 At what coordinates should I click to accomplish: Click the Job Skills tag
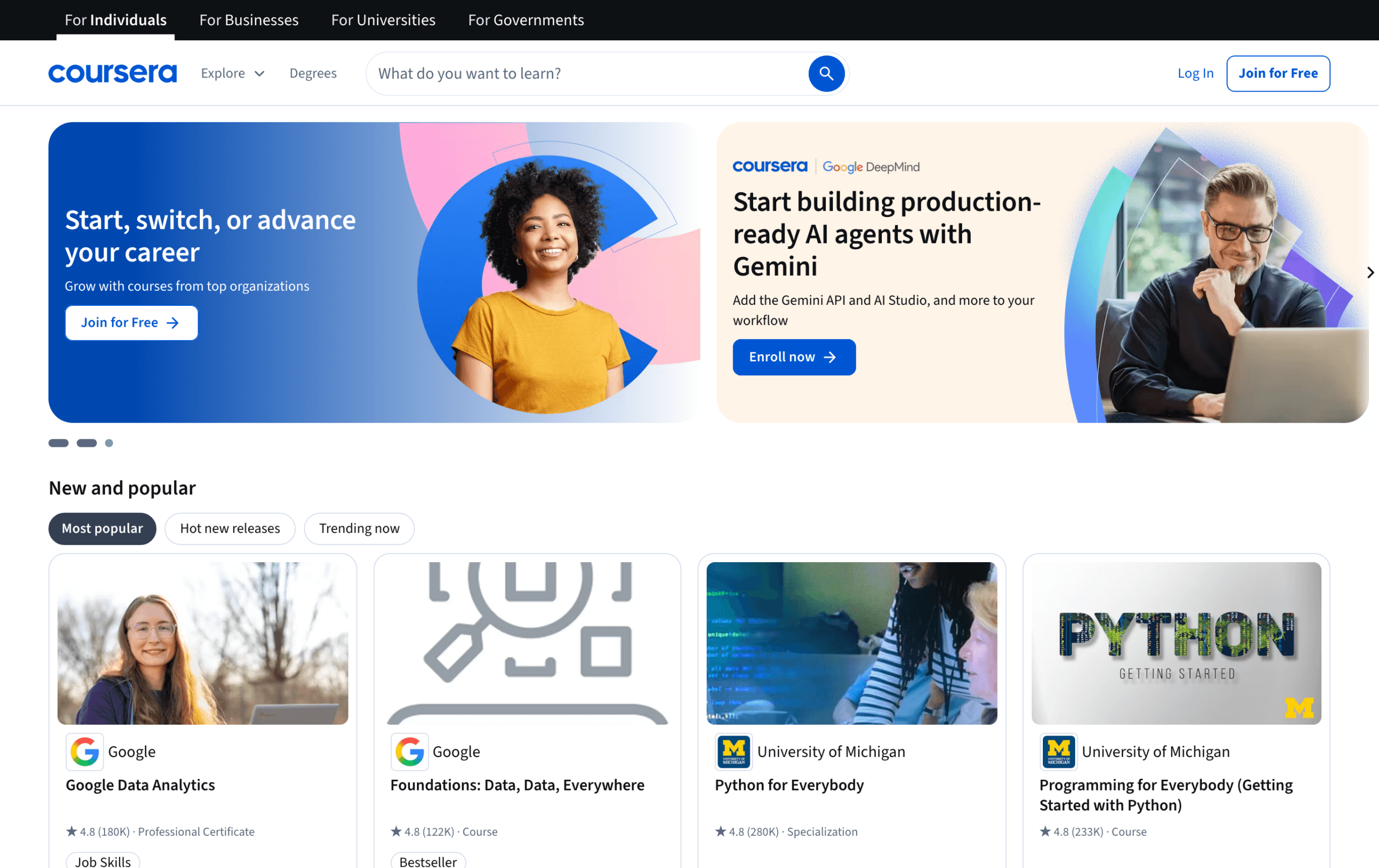point(103,860)
